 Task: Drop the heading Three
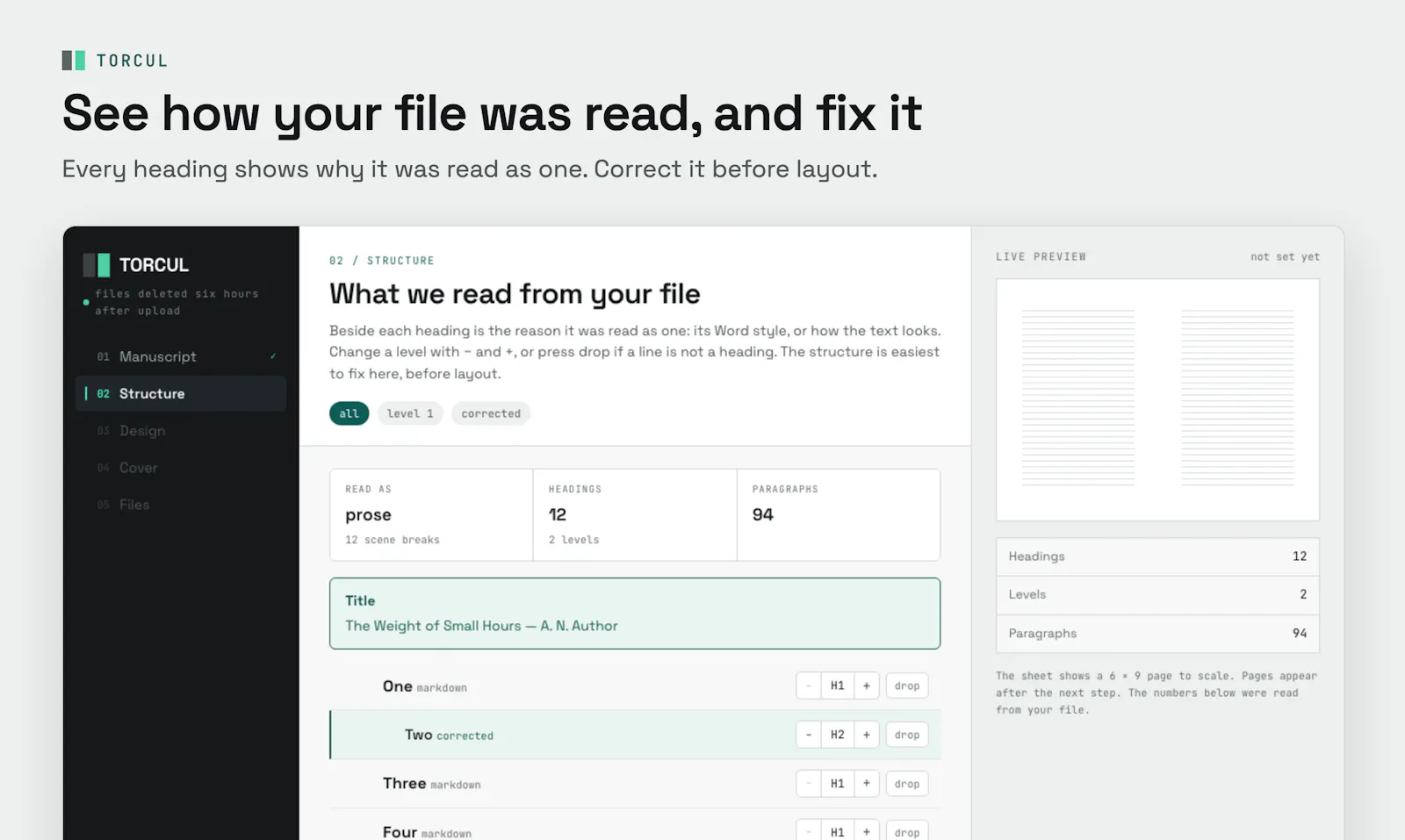point(907,784)
